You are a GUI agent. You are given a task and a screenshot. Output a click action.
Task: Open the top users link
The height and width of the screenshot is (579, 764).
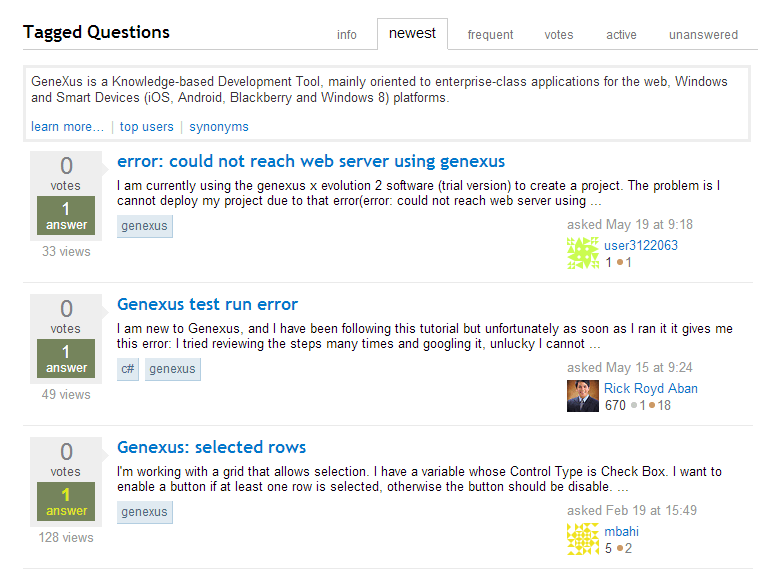(146, 127)
